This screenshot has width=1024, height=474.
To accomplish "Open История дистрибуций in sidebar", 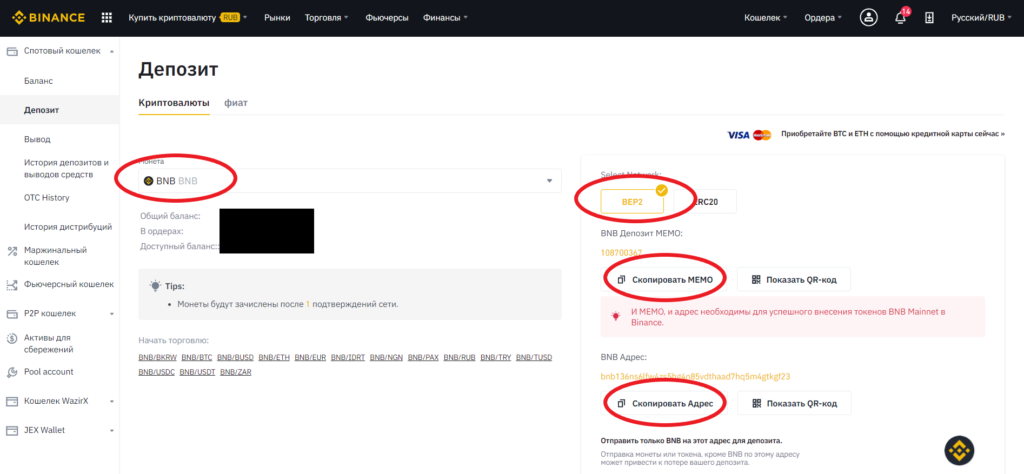I will (x=68, y=227).
